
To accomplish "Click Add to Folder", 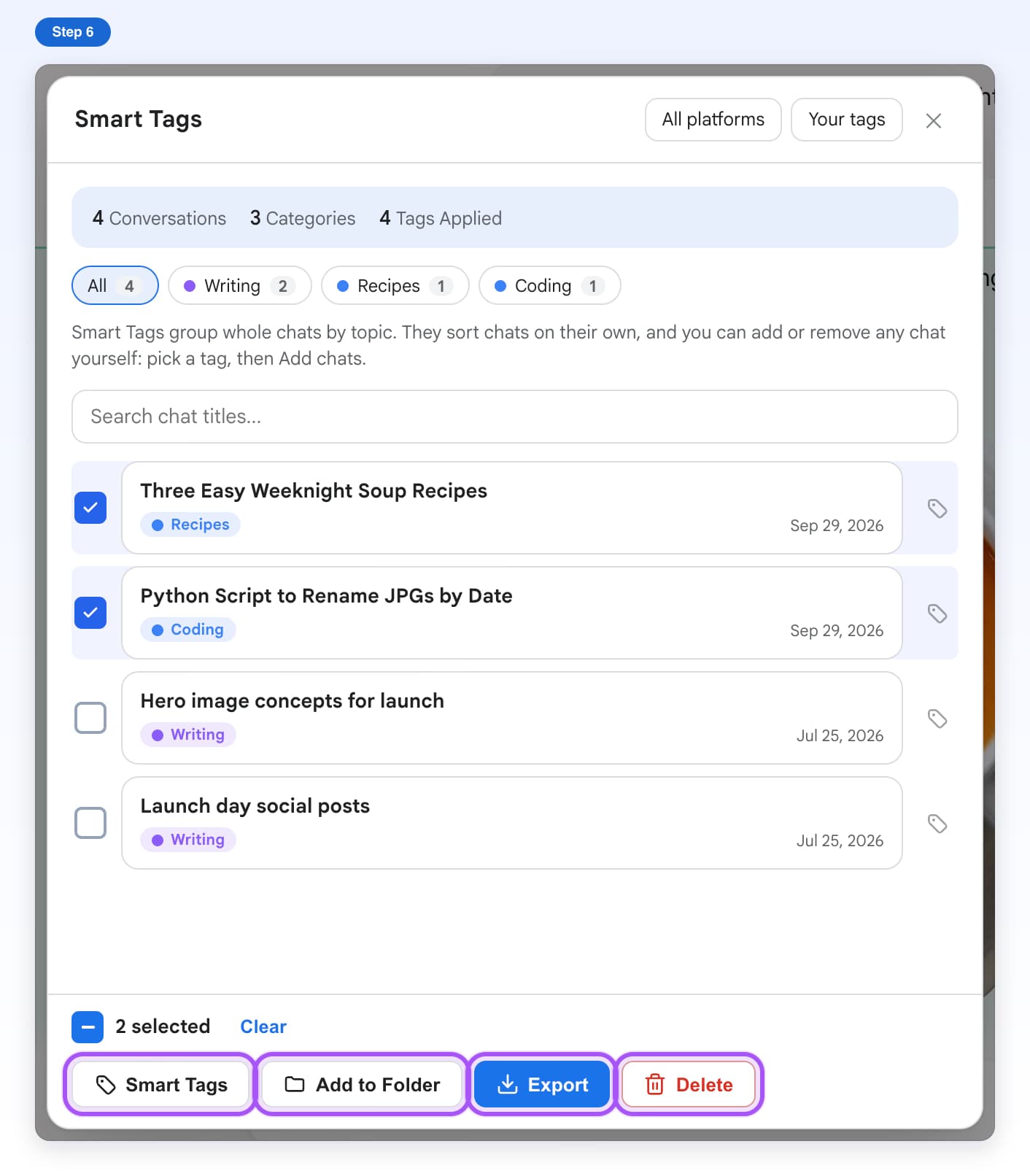I will point(363,1084).
